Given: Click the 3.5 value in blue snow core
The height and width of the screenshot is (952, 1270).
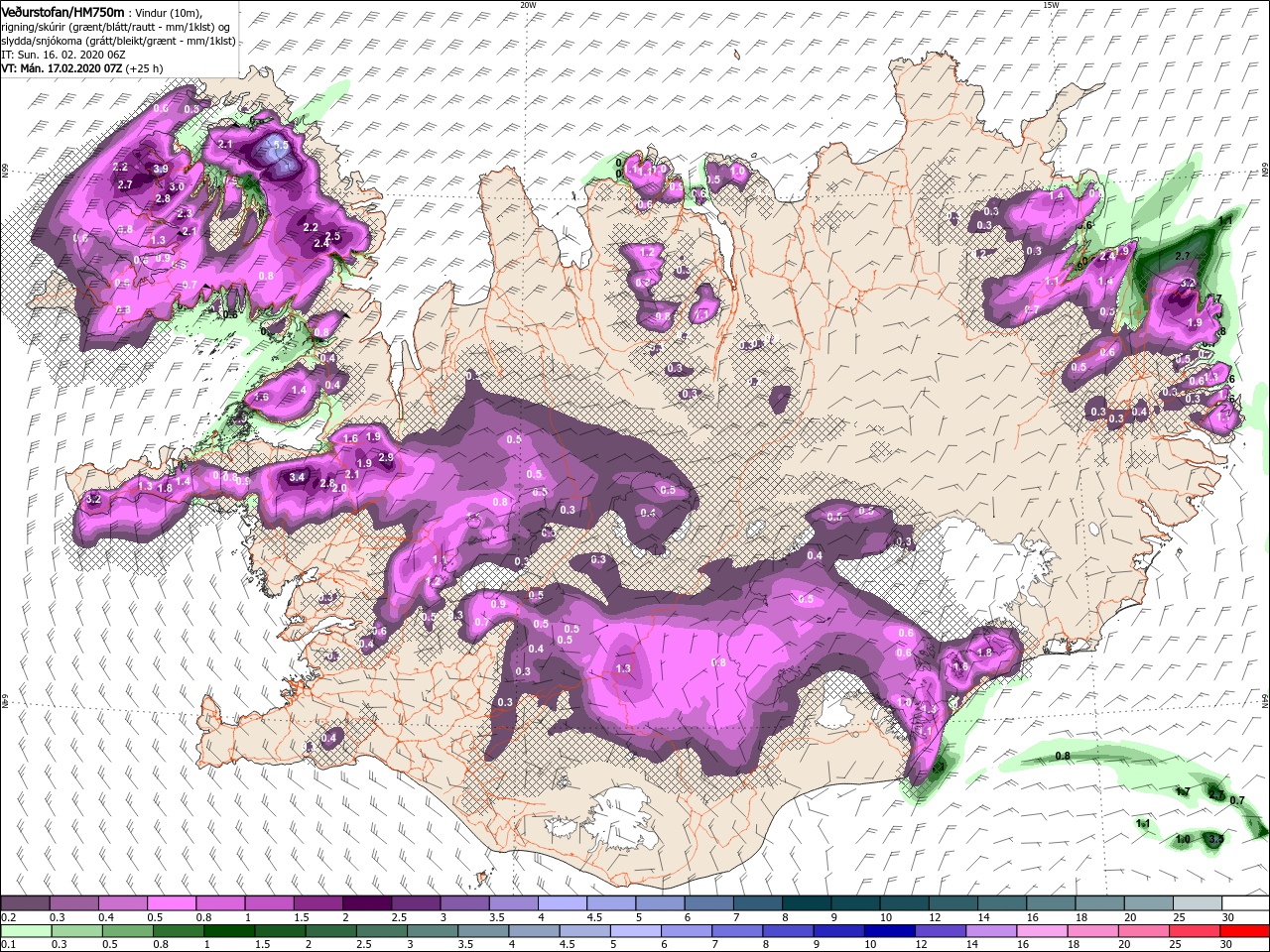Looking at the screenshot, I should pos(281,146).
